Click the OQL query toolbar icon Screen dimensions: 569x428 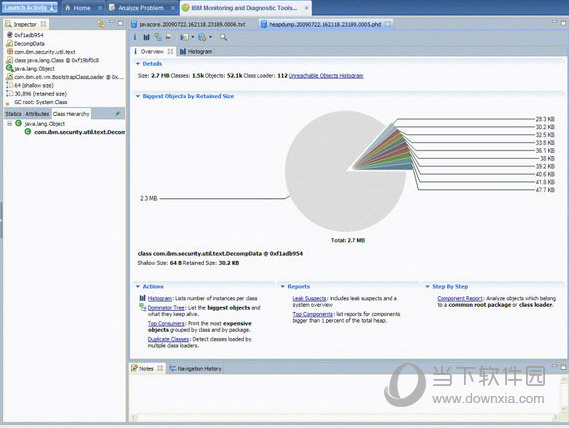[x=169, y=37]
